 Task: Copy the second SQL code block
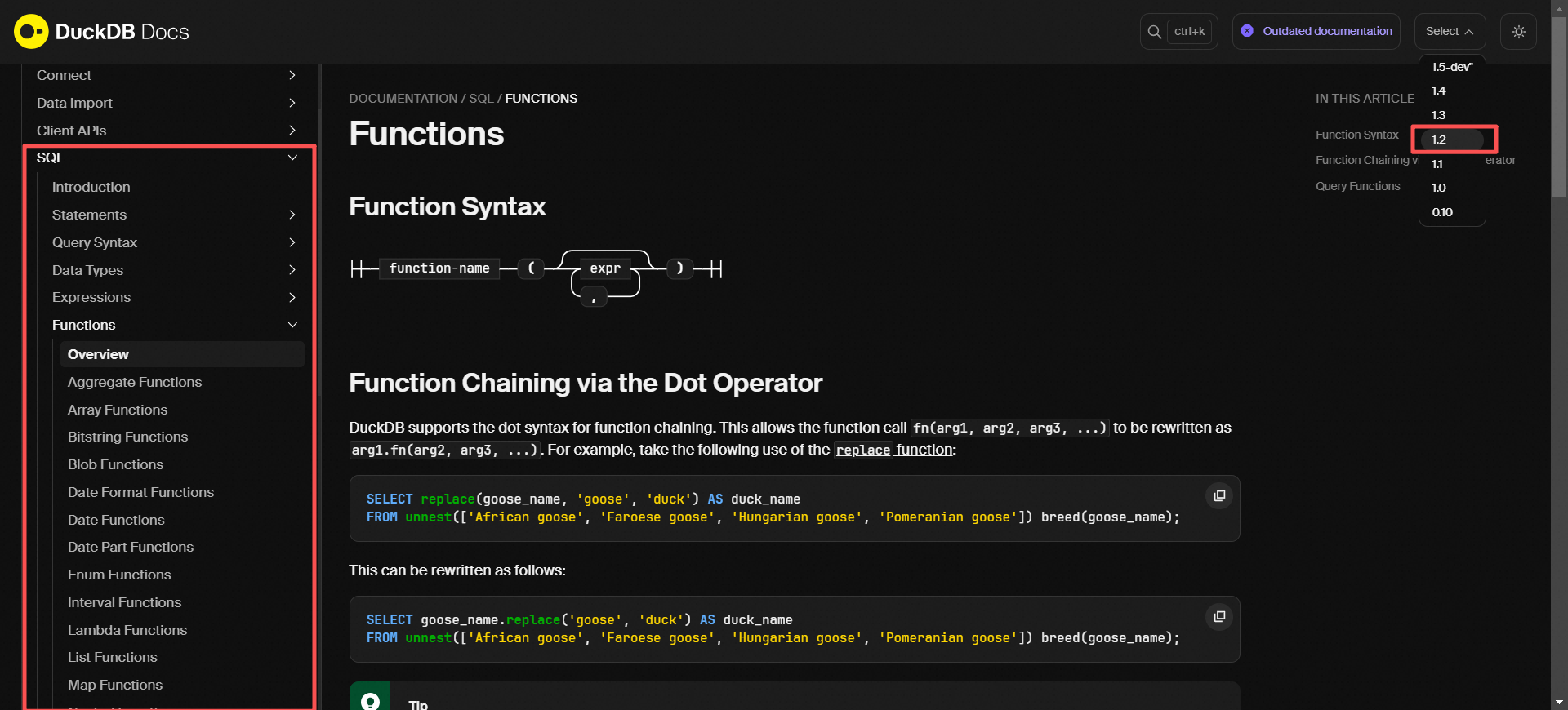click(1218, 617)
